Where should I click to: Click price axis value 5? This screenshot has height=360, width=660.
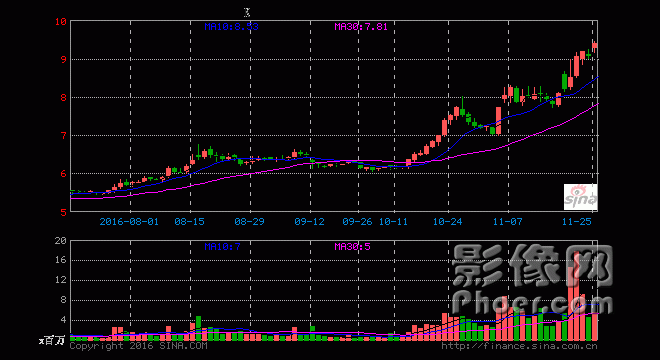coord(64,212)
